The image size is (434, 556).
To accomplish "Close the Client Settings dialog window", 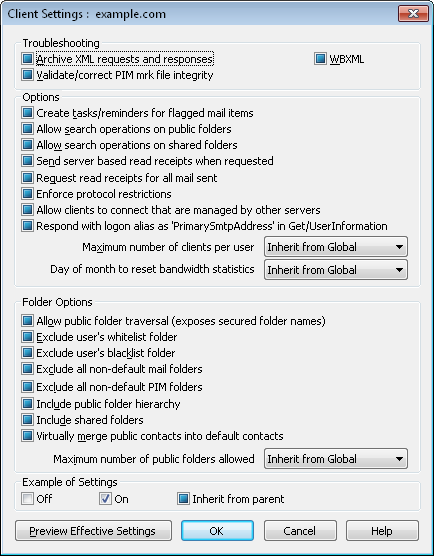I will tap(413, 14).
